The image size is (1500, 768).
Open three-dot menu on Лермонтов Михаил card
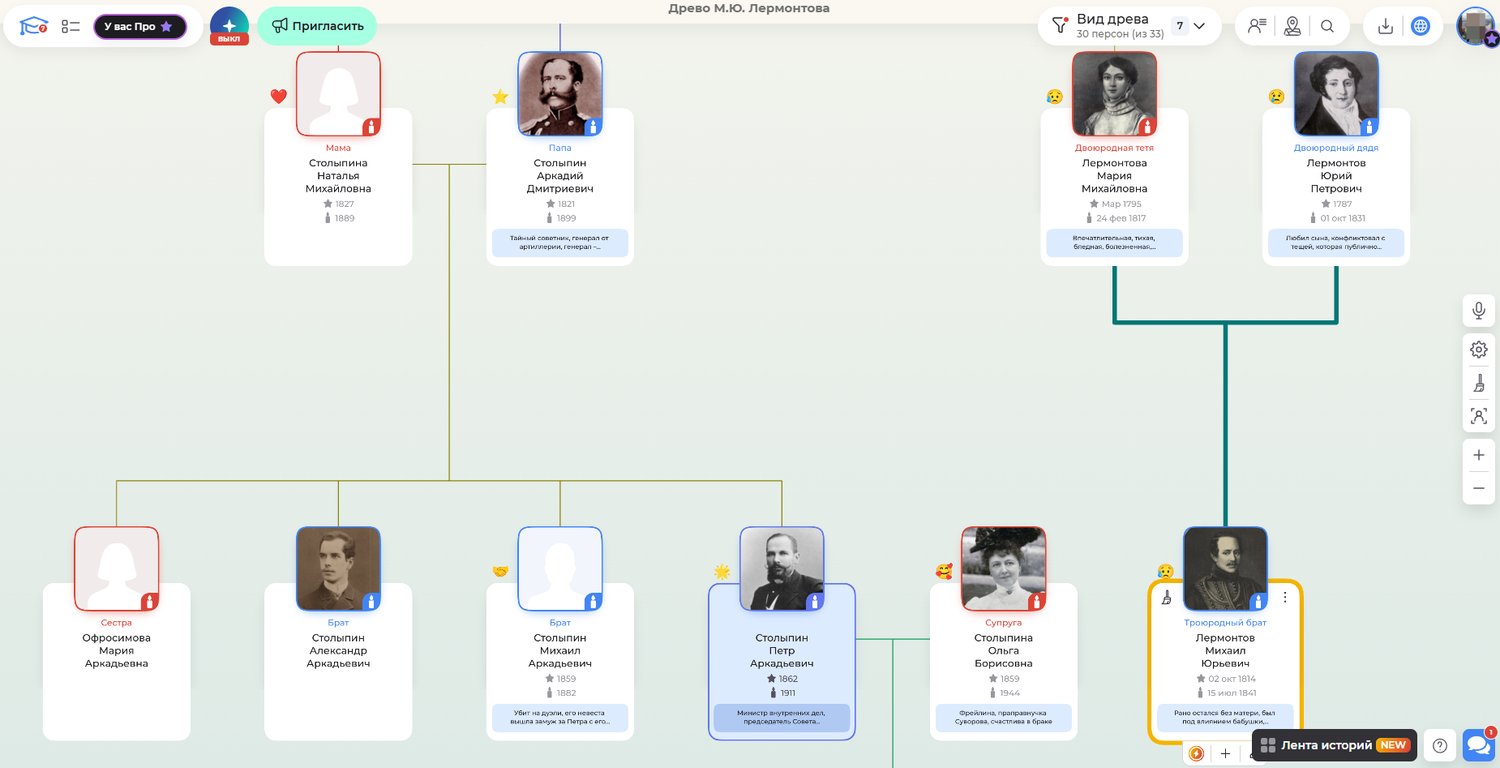(x=1285, y=597)
